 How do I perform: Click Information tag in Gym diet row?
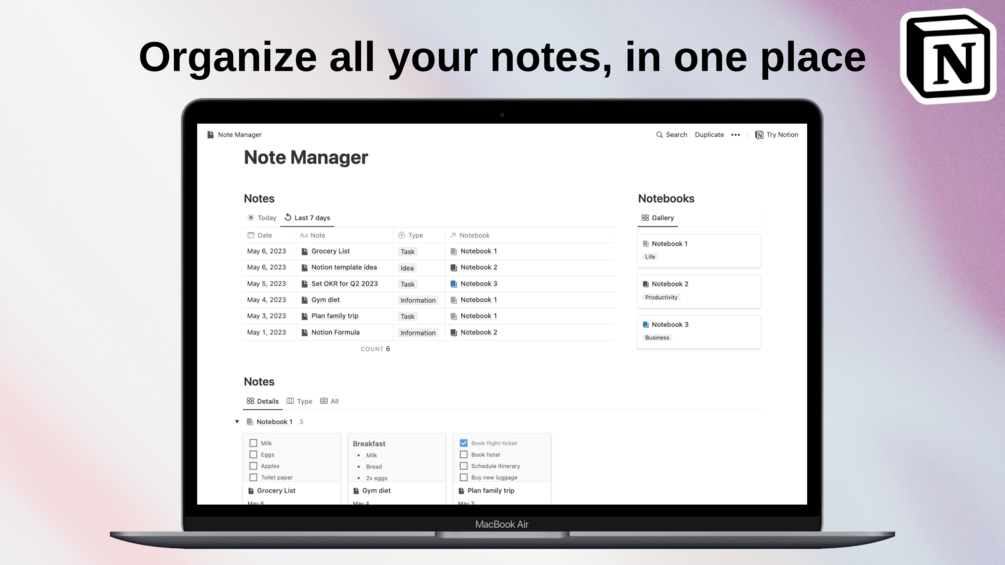point(418,300)
